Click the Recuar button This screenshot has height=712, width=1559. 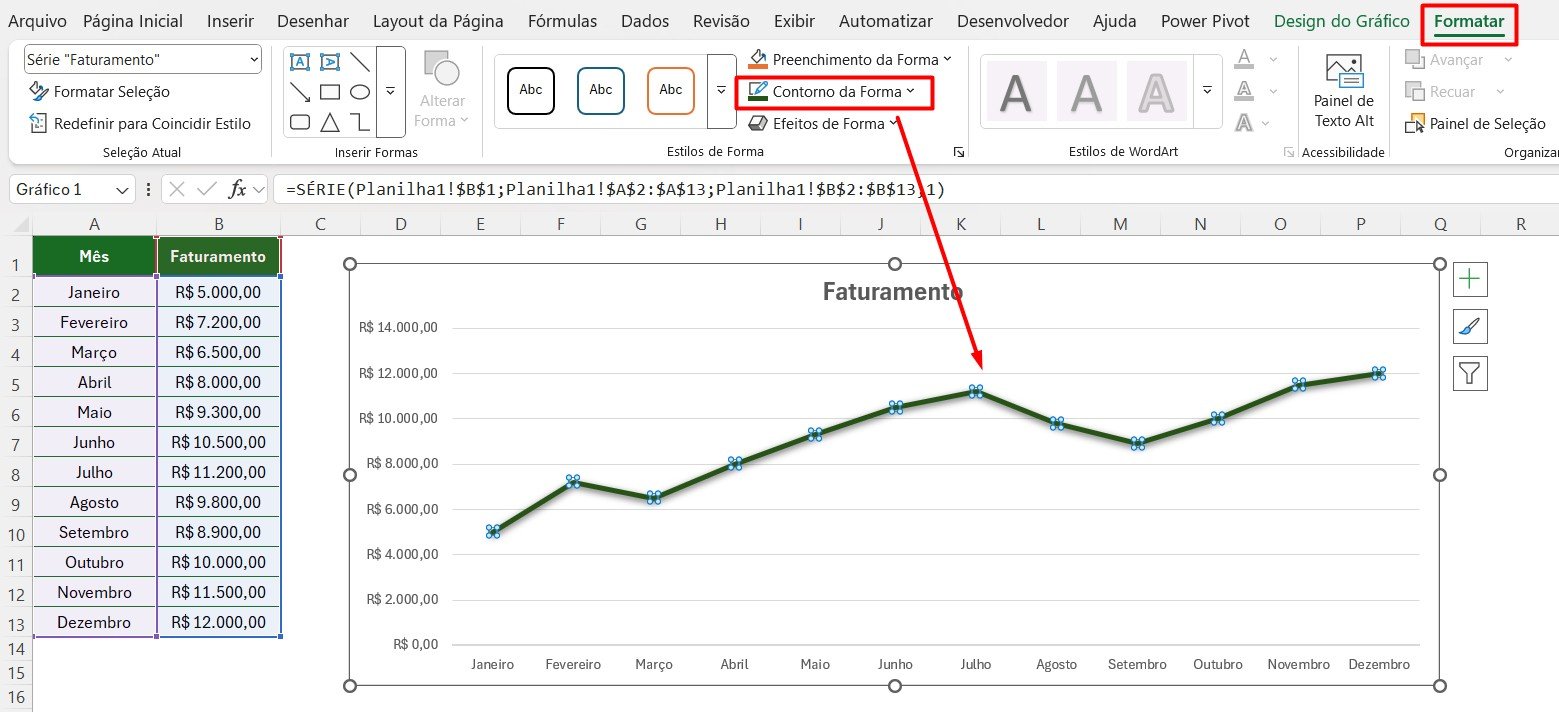click(1455, 92)
